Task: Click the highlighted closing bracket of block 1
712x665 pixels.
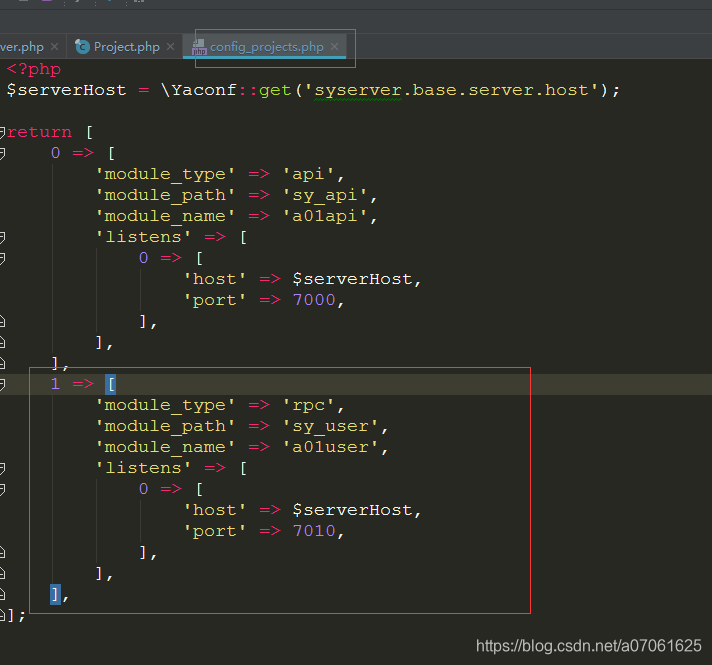Action: click(55, 594)
